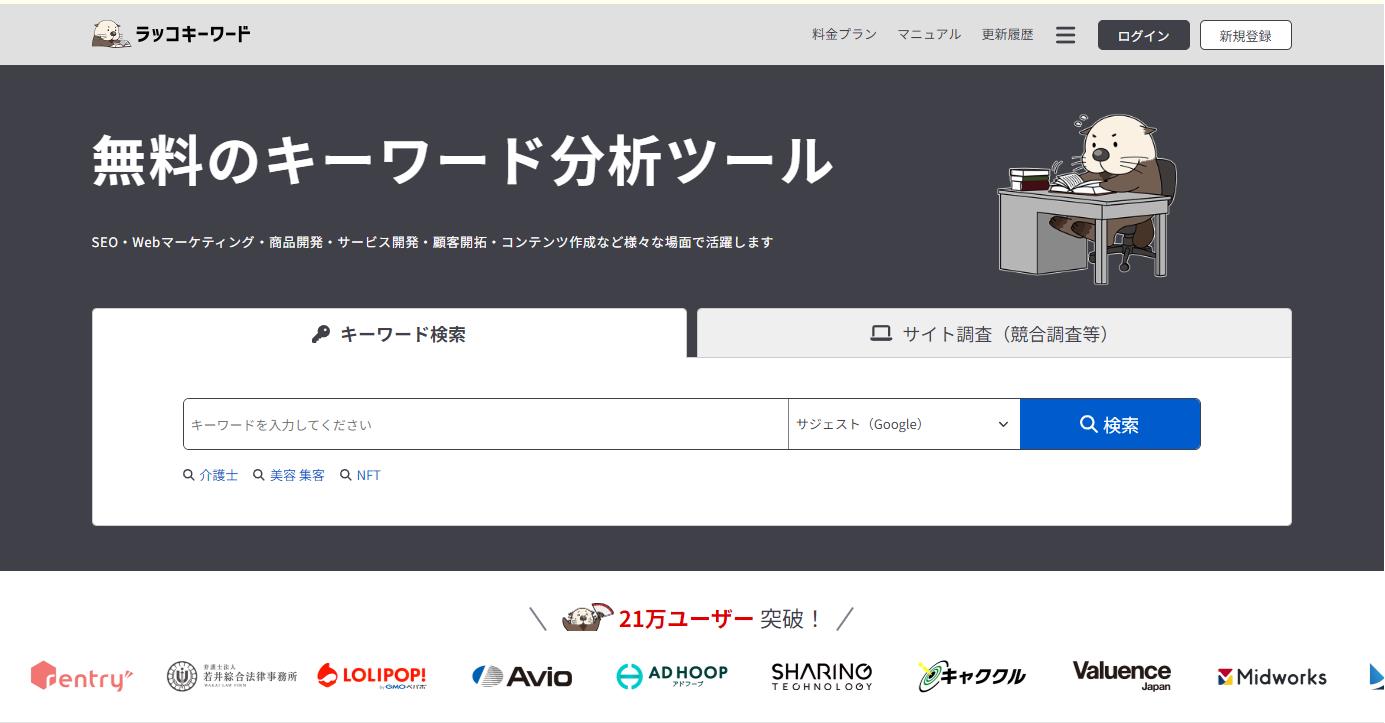
Task: Open the マニュアル page from the header
Action: tap(929, 34)
